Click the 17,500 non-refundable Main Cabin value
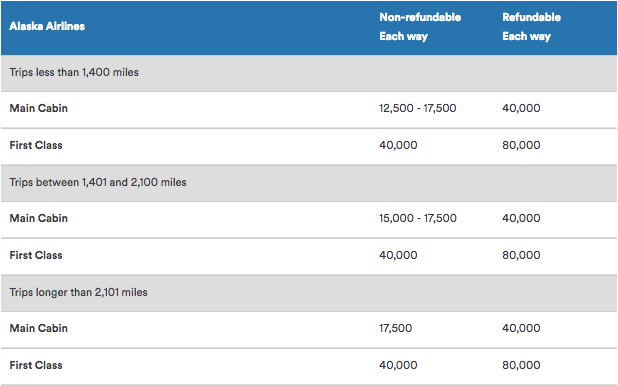The width and height of the screenshot is (618, 386). click(x=396, y=328)
